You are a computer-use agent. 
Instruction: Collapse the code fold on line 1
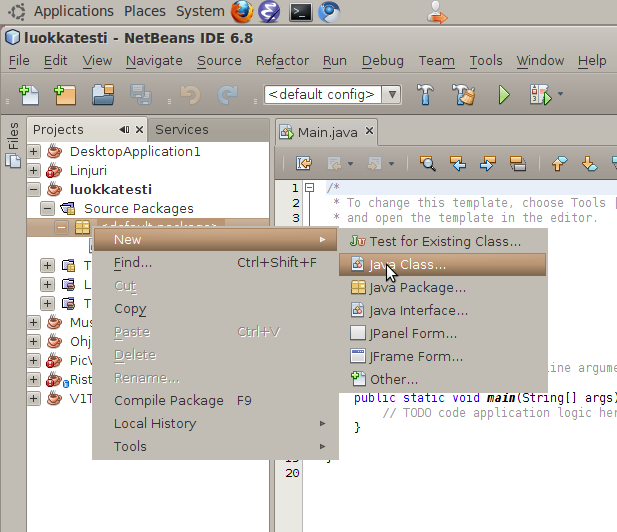click(x=310, y=188)
